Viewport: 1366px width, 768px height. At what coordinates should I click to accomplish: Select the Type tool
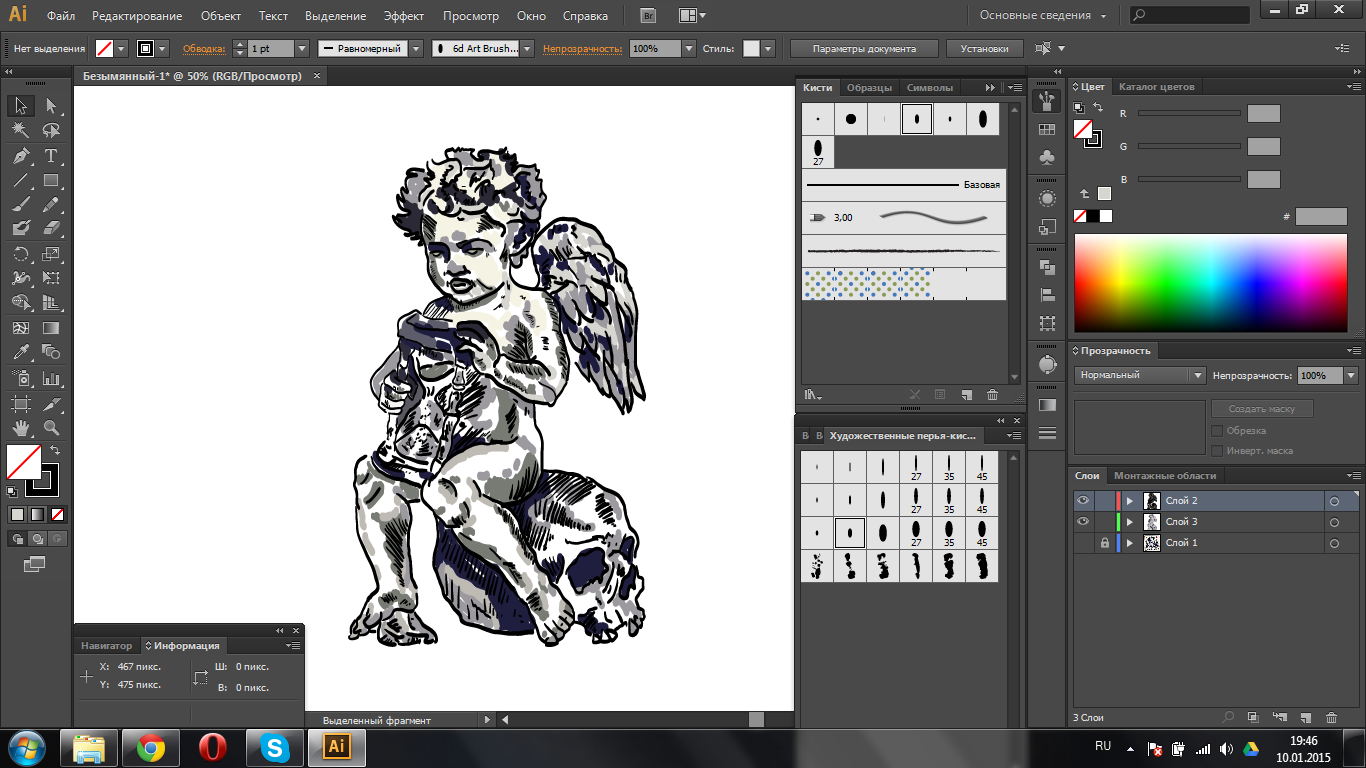click(51, 156)
